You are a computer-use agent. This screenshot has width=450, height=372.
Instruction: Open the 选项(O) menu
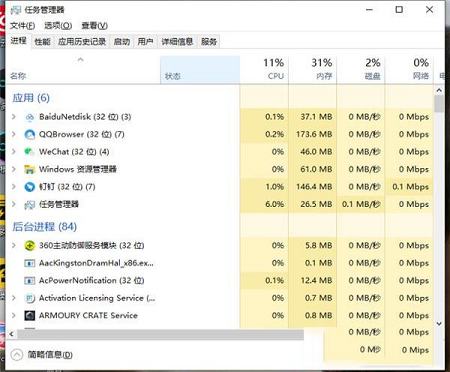point(58,26)
